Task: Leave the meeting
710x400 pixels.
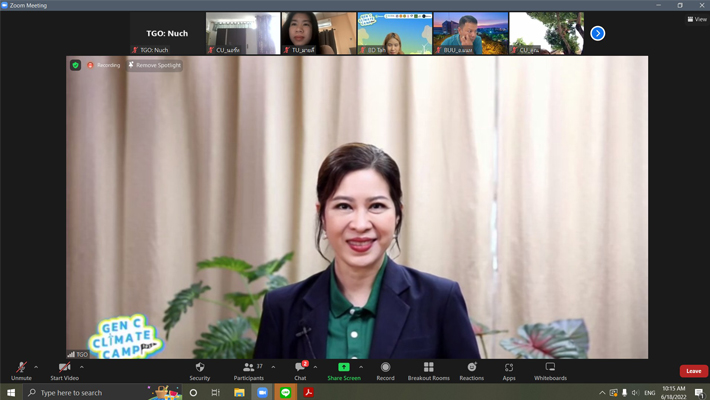Action: [694, 371]
